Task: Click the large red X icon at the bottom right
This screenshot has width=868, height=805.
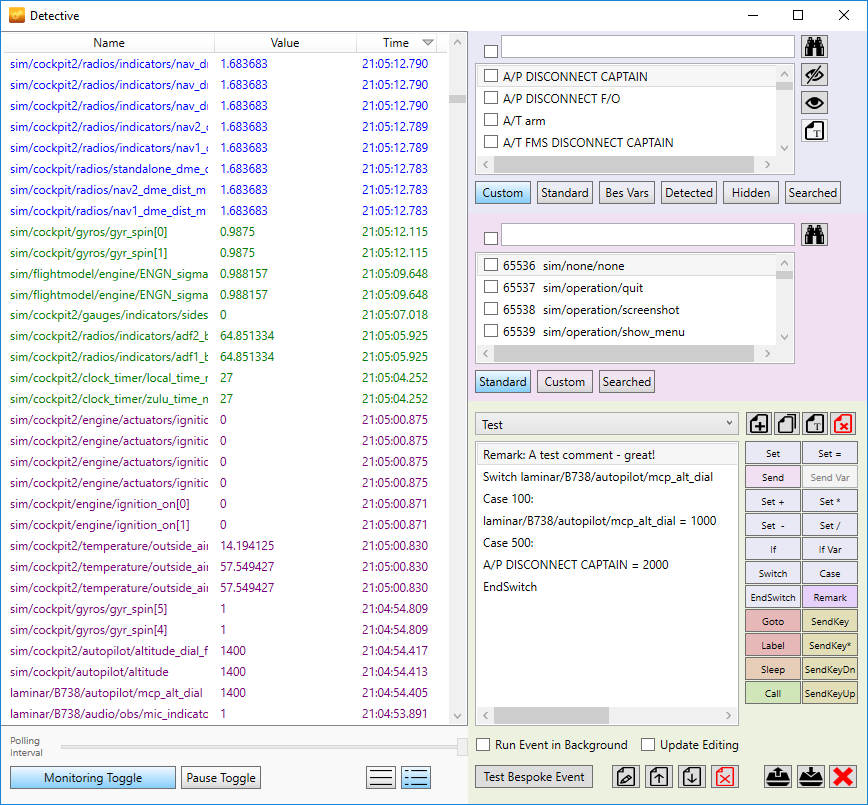Action: (x=843, y=777)
